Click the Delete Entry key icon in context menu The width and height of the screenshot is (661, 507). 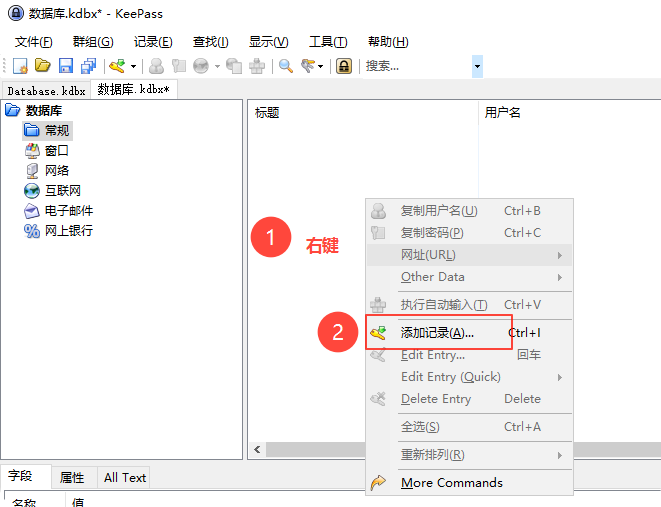pos(378,399)
